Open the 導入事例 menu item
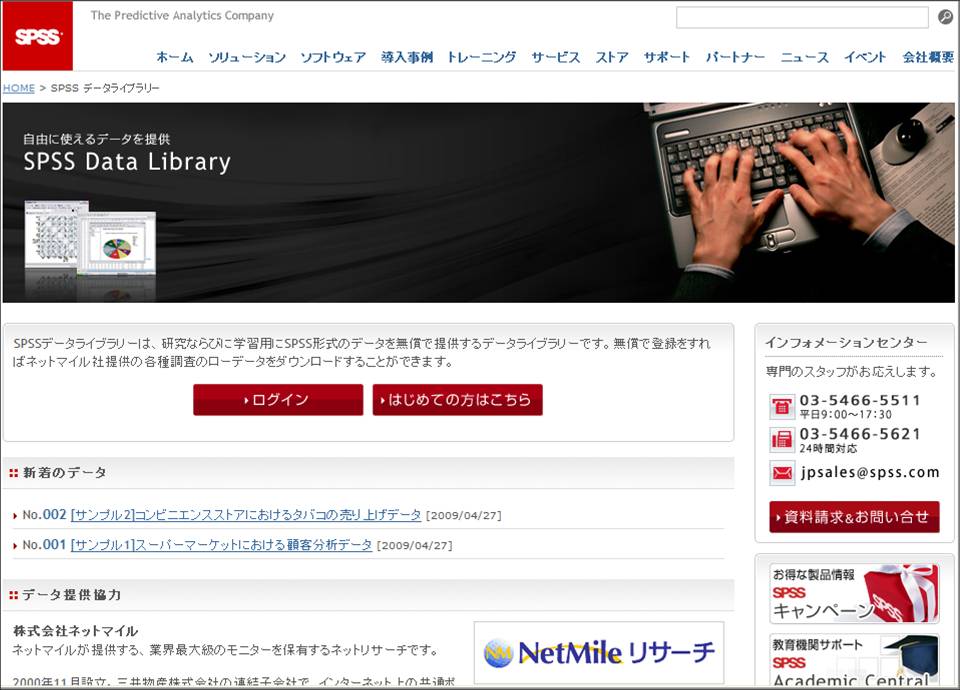The height and width of the screenshot is (690, 960). tap(407, 58)
